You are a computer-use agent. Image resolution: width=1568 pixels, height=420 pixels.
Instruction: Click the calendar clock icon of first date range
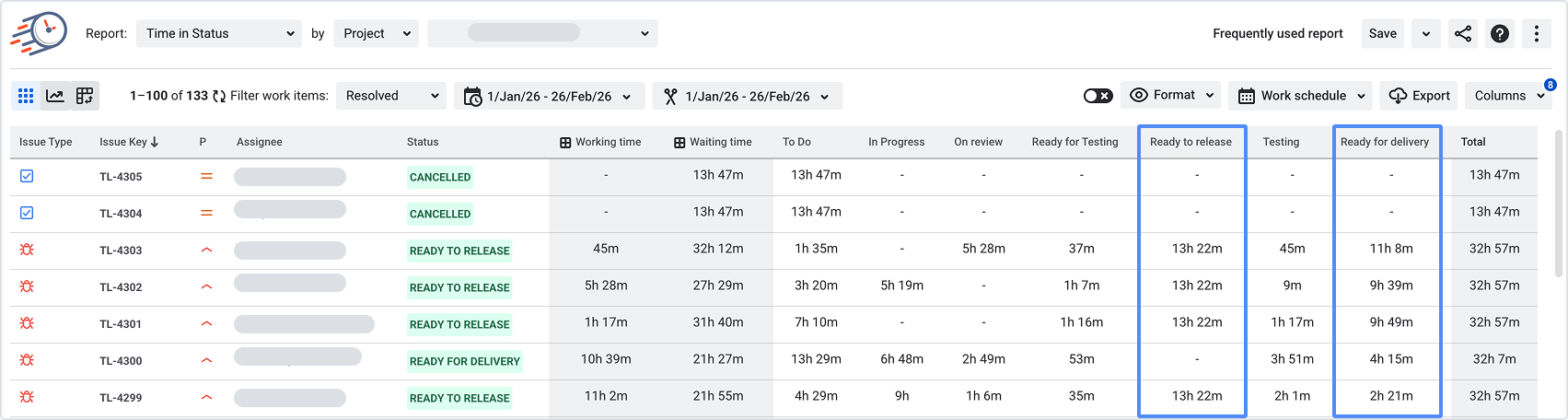tap(472, 96)
